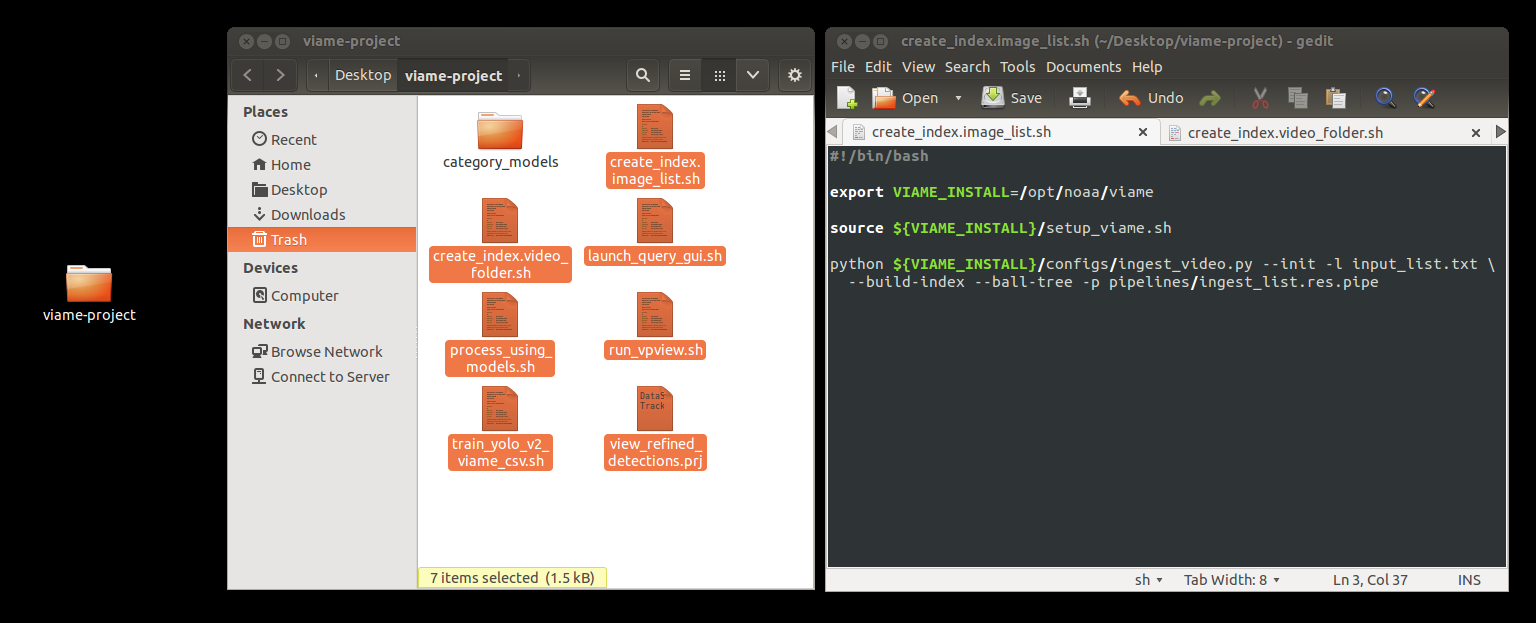Select the run_vpview.sh file icon
The image size is (1536, 623).
655,315
